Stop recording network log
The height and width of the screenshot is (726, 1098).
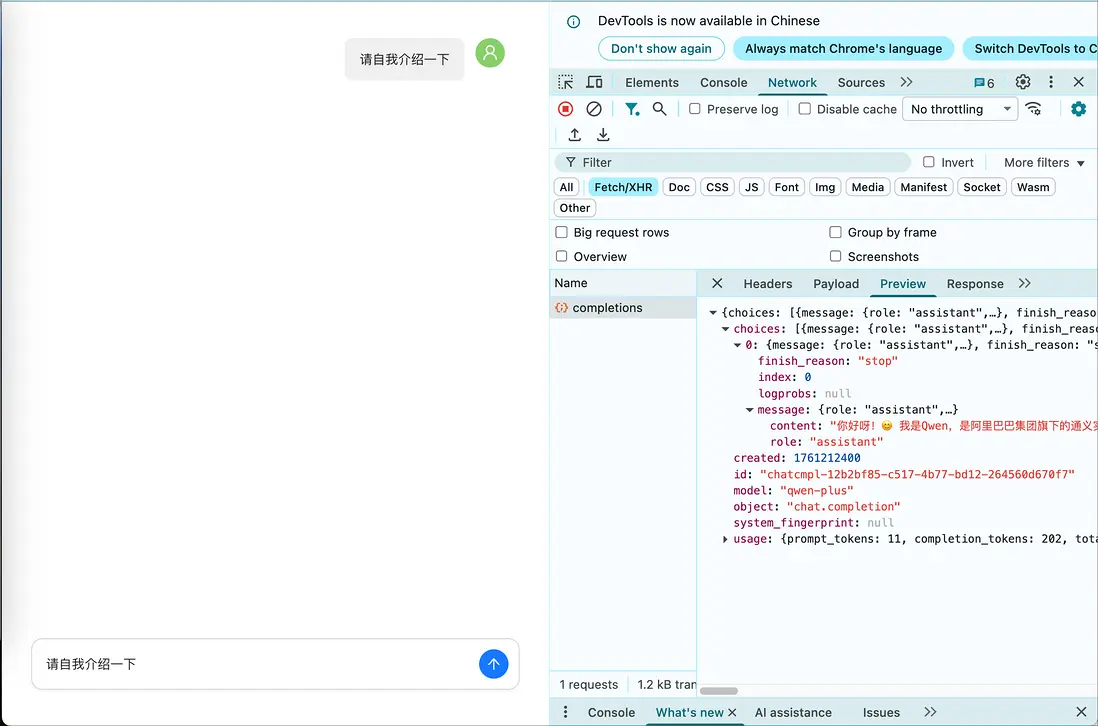[566, 109]
